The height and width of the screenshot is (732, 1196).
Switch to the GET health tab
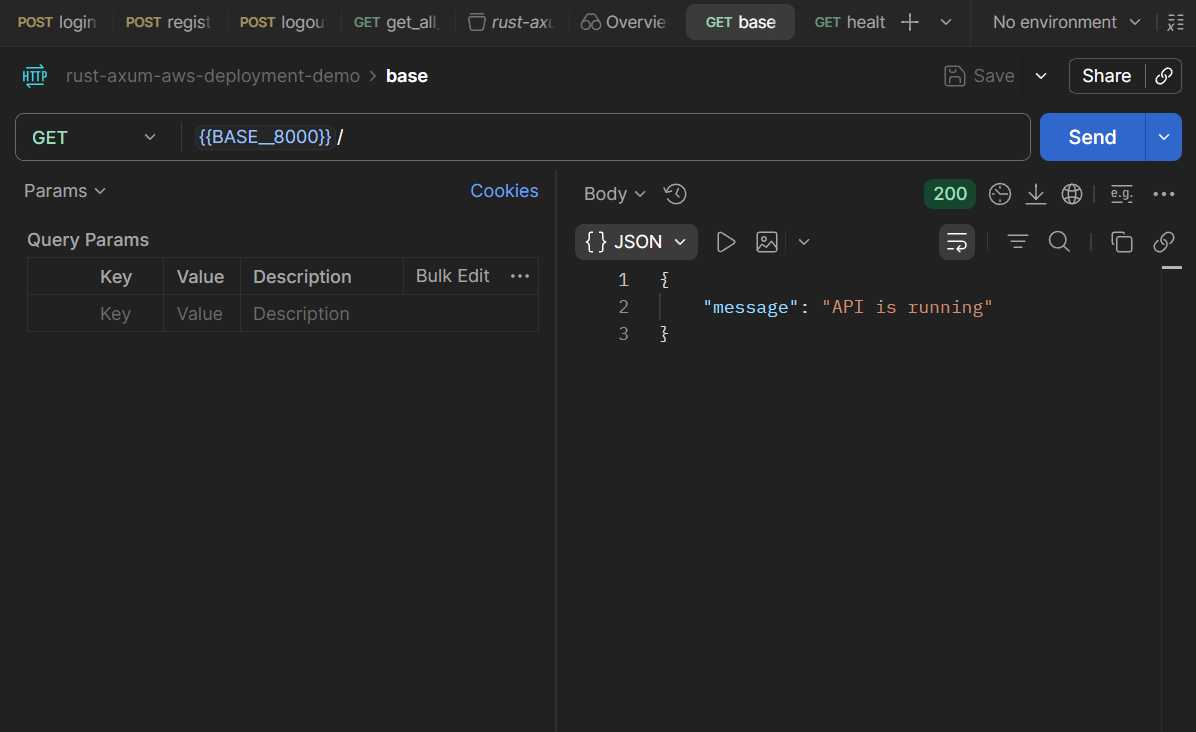click(x=850, y=22)
